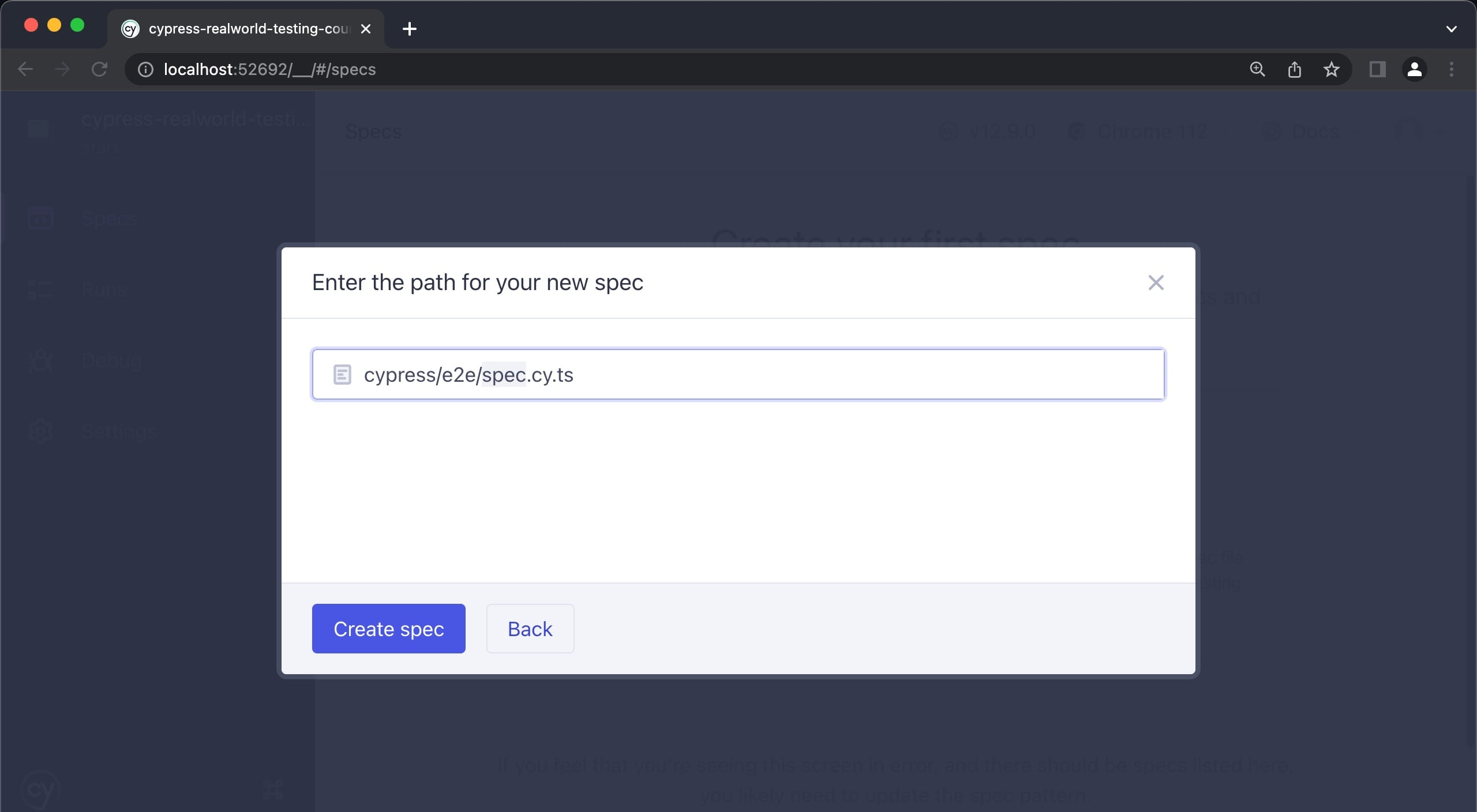The width and height of the screenshot is (1477, 812).
Task: Open the browser profile avatar icon
Action: point(1415,69)
